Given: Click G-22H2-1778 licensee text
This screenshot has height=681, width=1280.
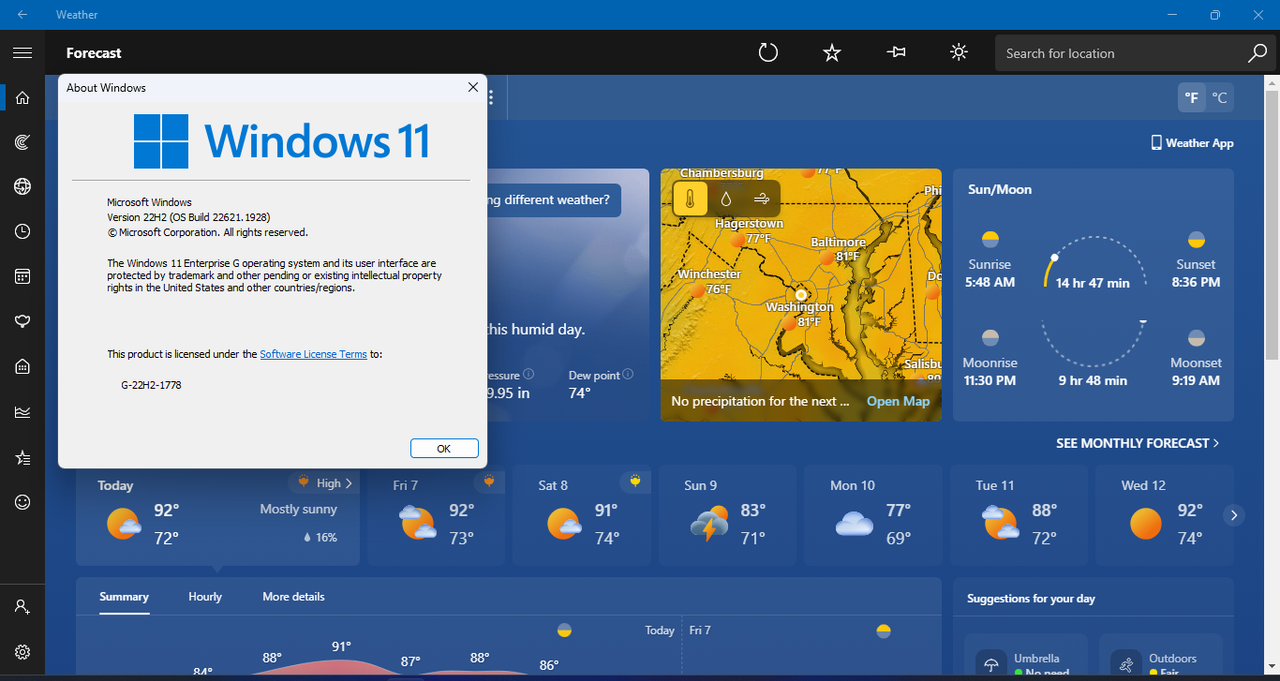Looking at the screenshot, I should coord(151,384).
